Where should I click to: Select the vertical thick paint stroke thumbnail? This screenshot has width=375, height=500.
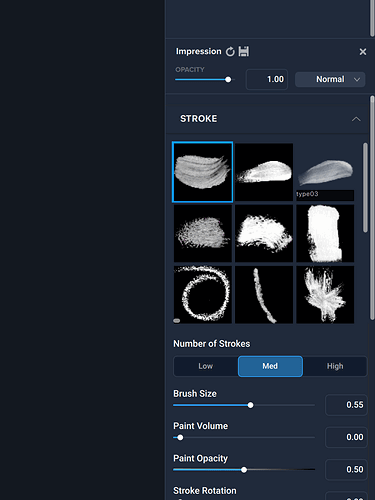(x=325, y=233)
